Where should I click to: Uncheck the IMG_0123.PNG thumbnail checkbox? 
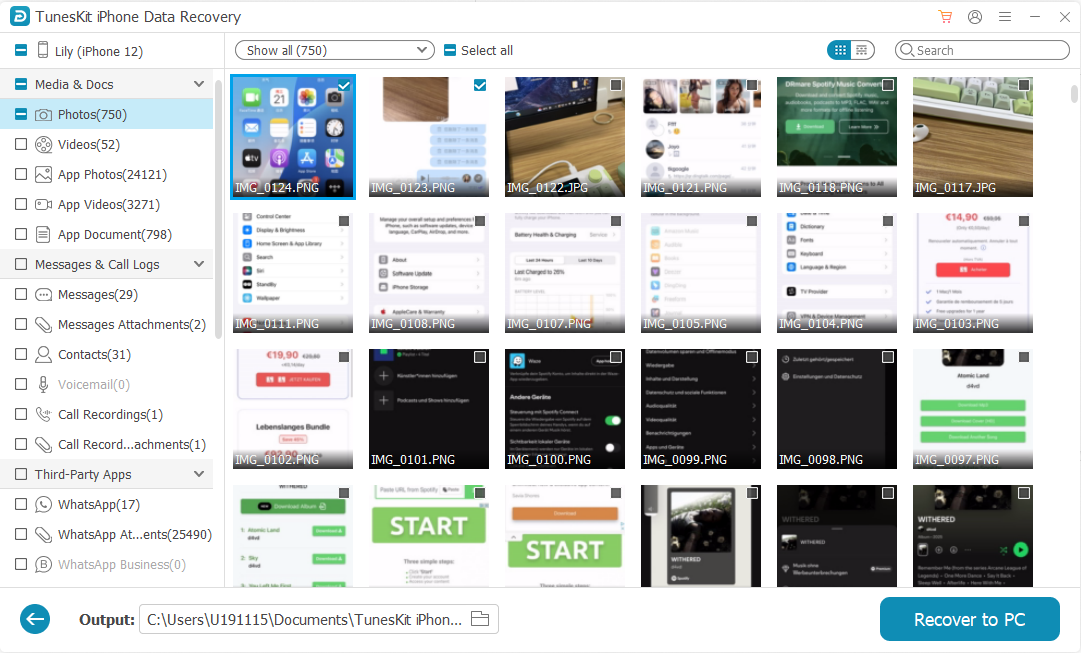coord(480,85)
